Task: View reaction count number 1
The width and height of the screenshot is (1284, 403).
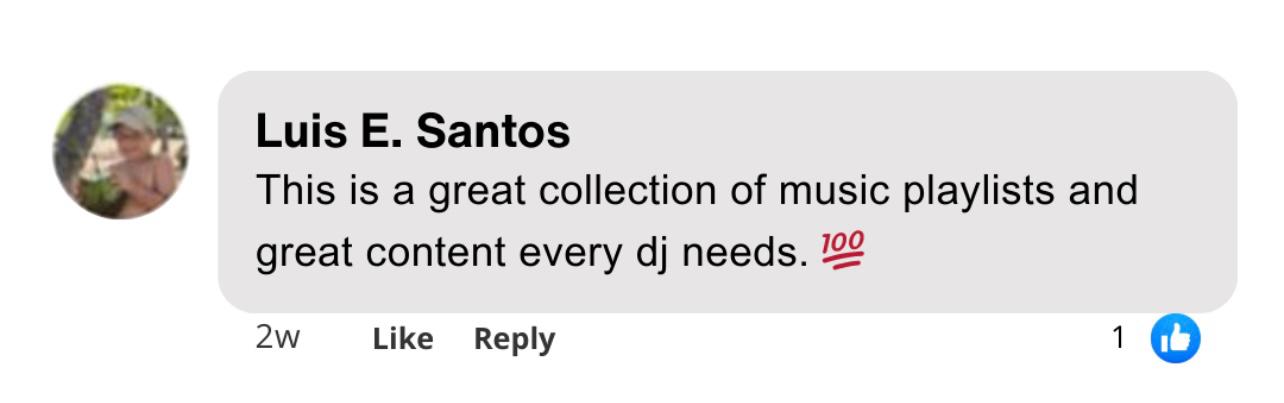Action: (1119, 338)
